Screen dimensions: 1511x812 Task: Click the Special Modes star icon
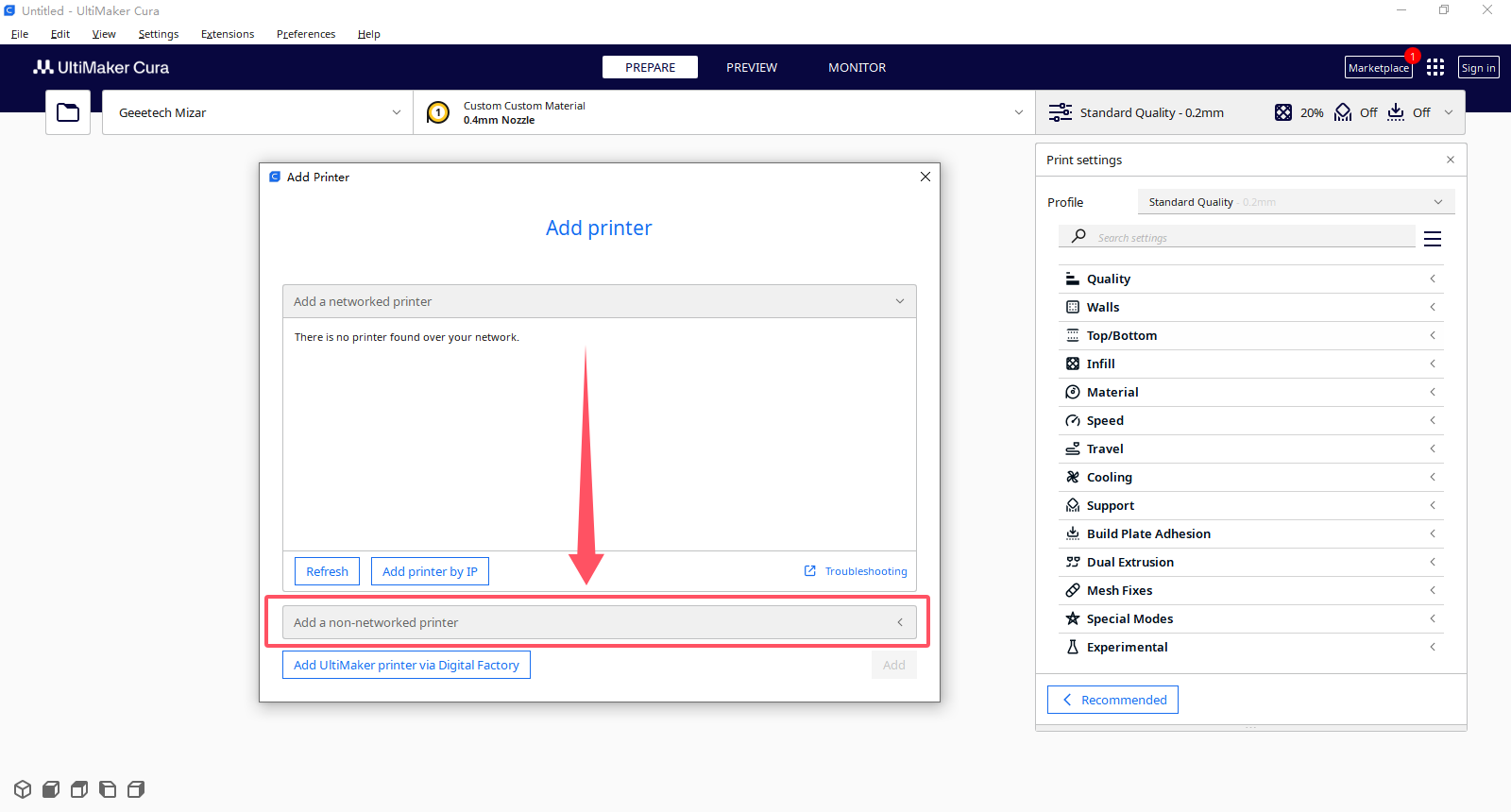tap(1073, 618)
